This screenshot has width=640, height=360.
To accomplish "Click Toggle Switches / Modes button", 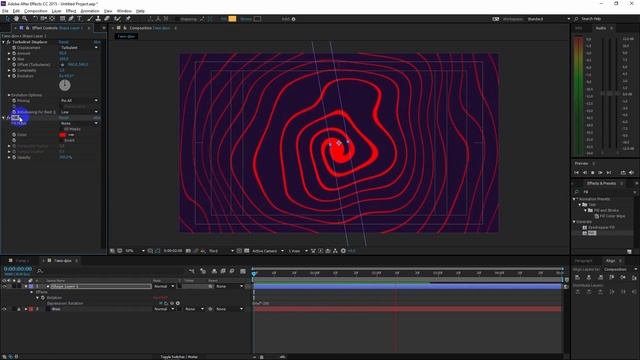I will click(179, 357).
